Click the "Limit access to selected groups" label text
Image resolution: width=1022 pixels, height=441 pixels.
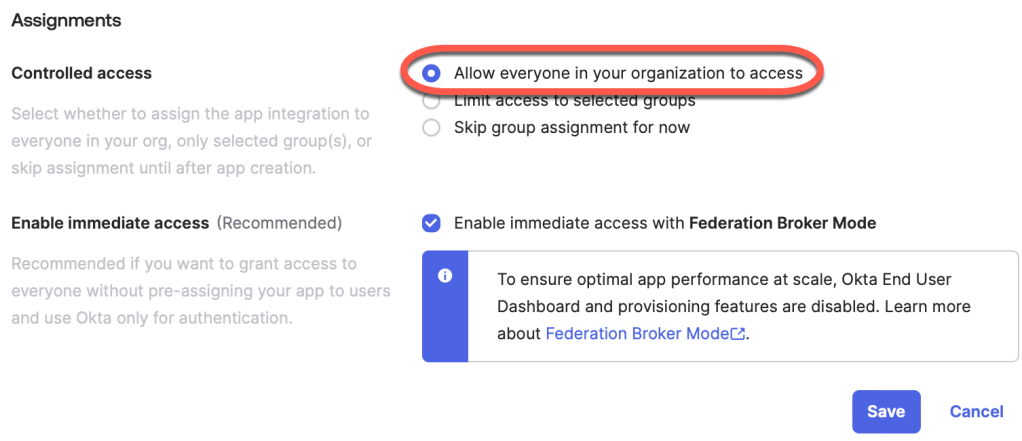click(574, 101)
